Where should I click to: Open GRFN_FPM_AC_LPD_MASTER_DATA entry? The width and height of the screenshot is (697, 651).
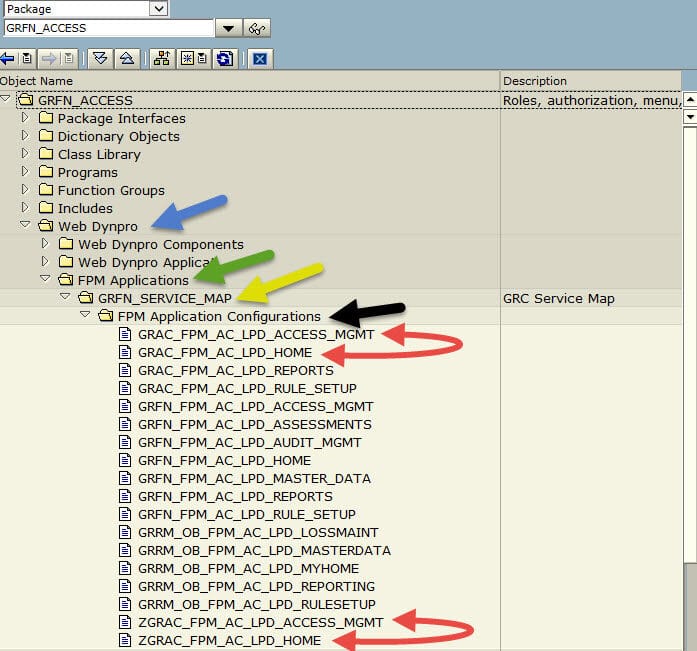(x=254, y=478)
